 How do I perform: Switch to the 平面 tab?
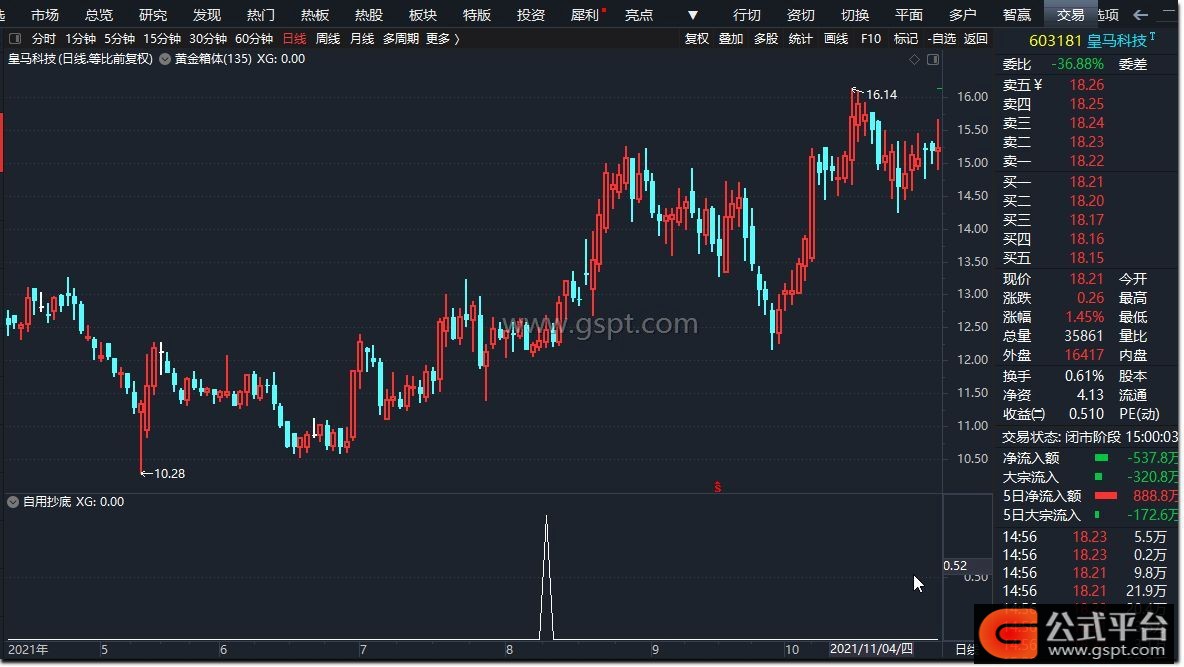908,14
